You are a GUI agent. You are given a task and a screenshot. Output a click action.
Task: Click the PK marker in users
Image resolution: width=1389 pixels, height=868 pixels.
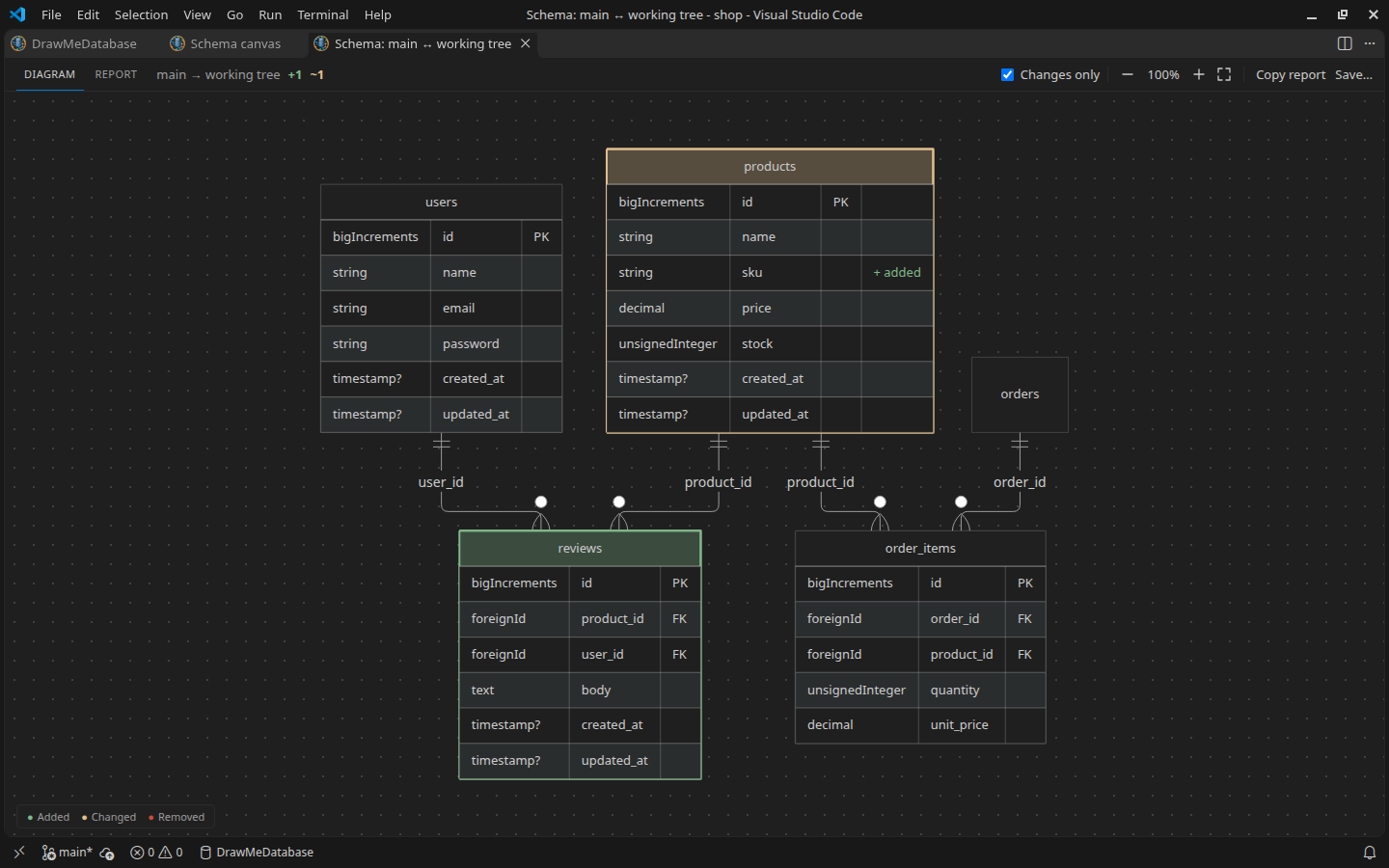(541, 237)
